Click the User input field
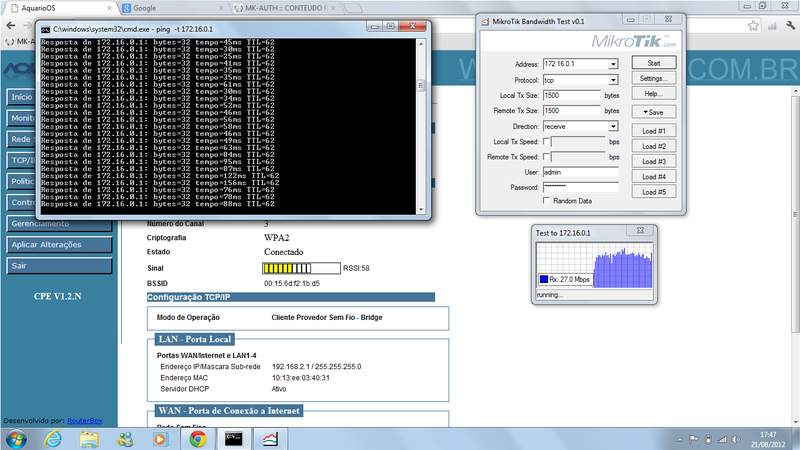Image resolution: width=800 pixels, height=450 pixels. (581, 172)
